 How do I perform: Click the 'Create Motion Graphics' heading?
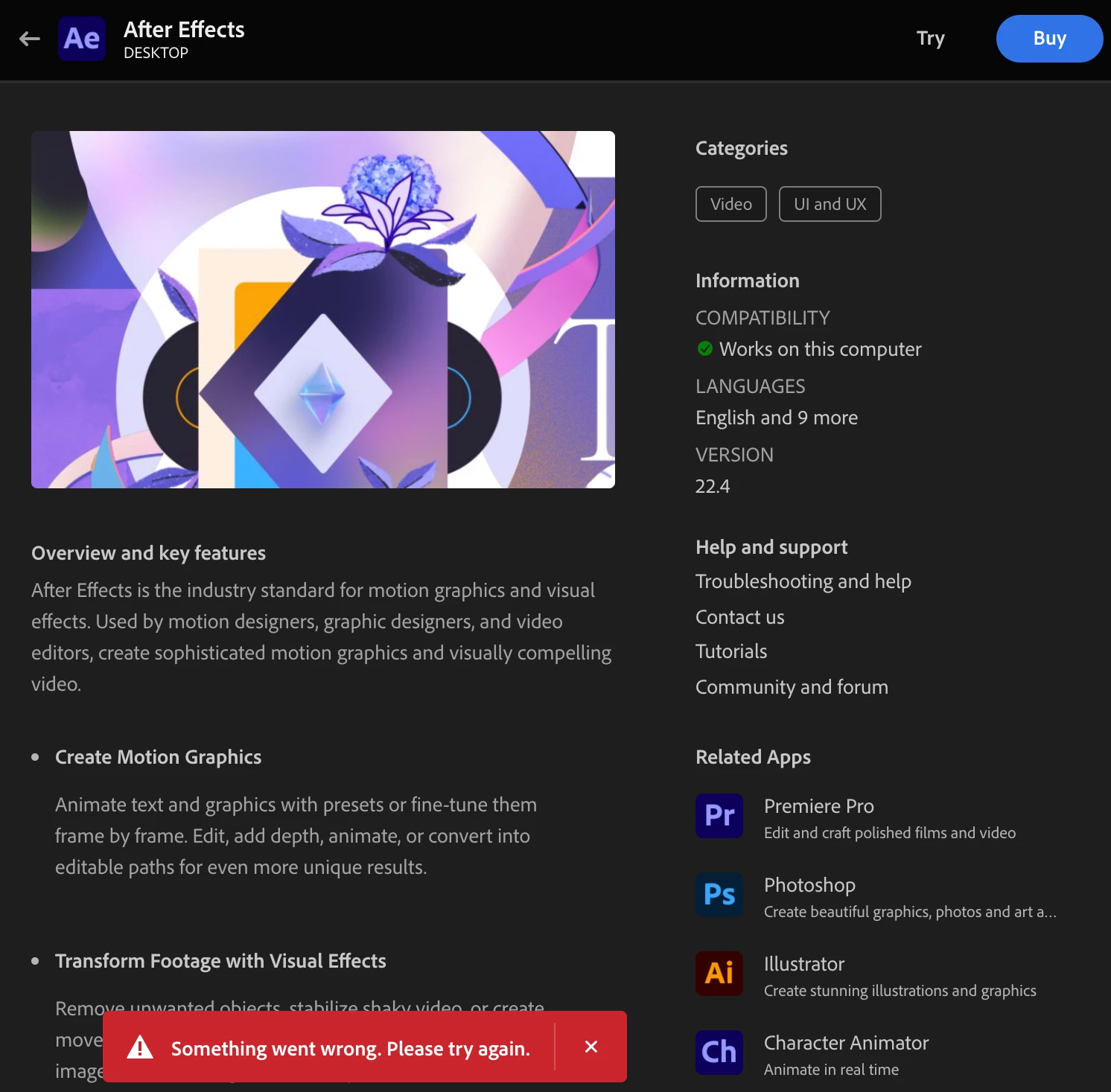(x=158, y=757)
